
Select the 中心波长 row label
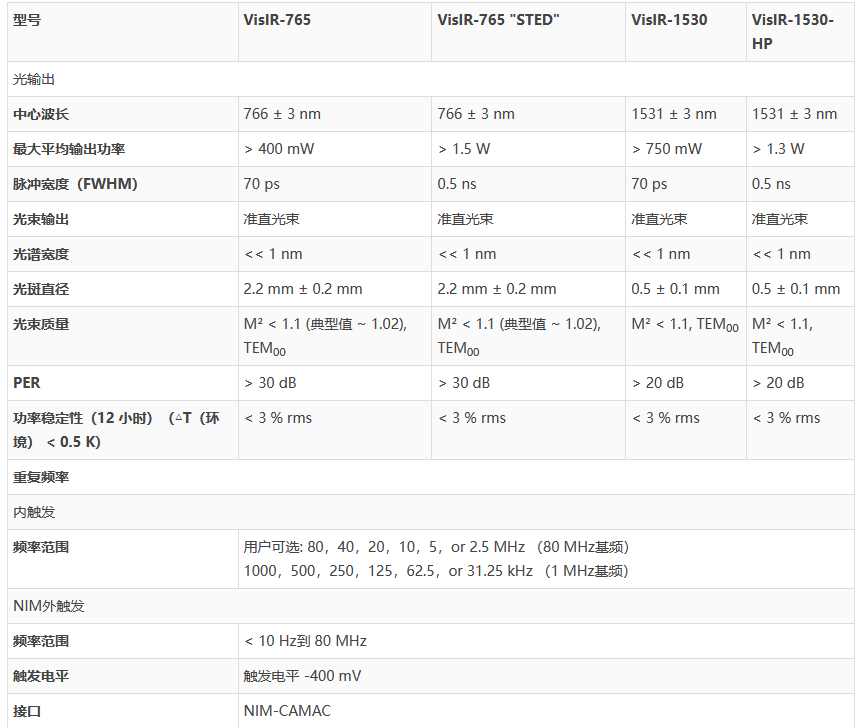click(41, 114)
